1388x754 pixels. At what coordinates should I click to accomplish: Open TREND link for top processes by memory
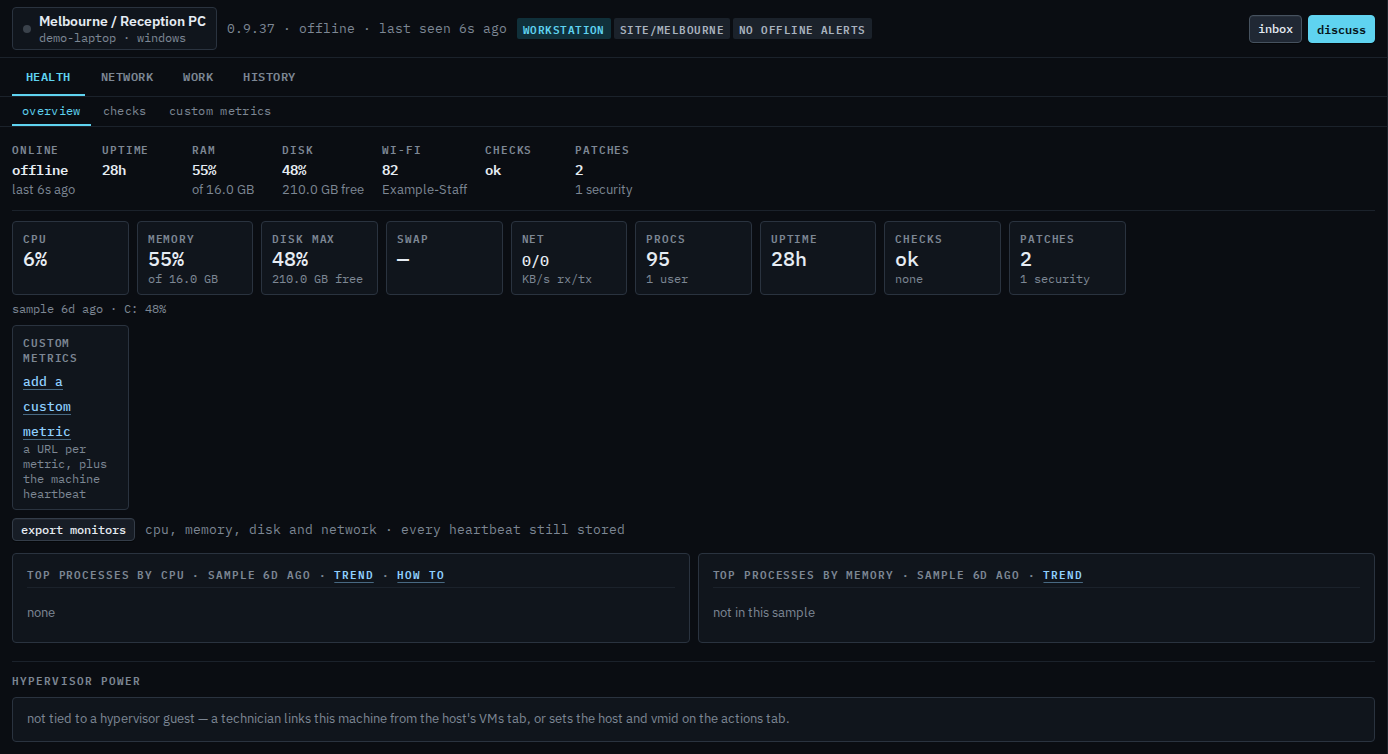tap(1062, 575)
